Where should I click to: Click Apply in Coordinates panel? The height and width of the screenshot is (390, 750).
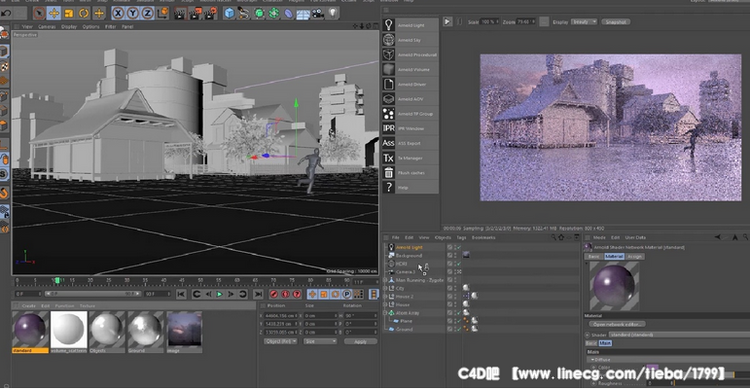coord(360,342)
